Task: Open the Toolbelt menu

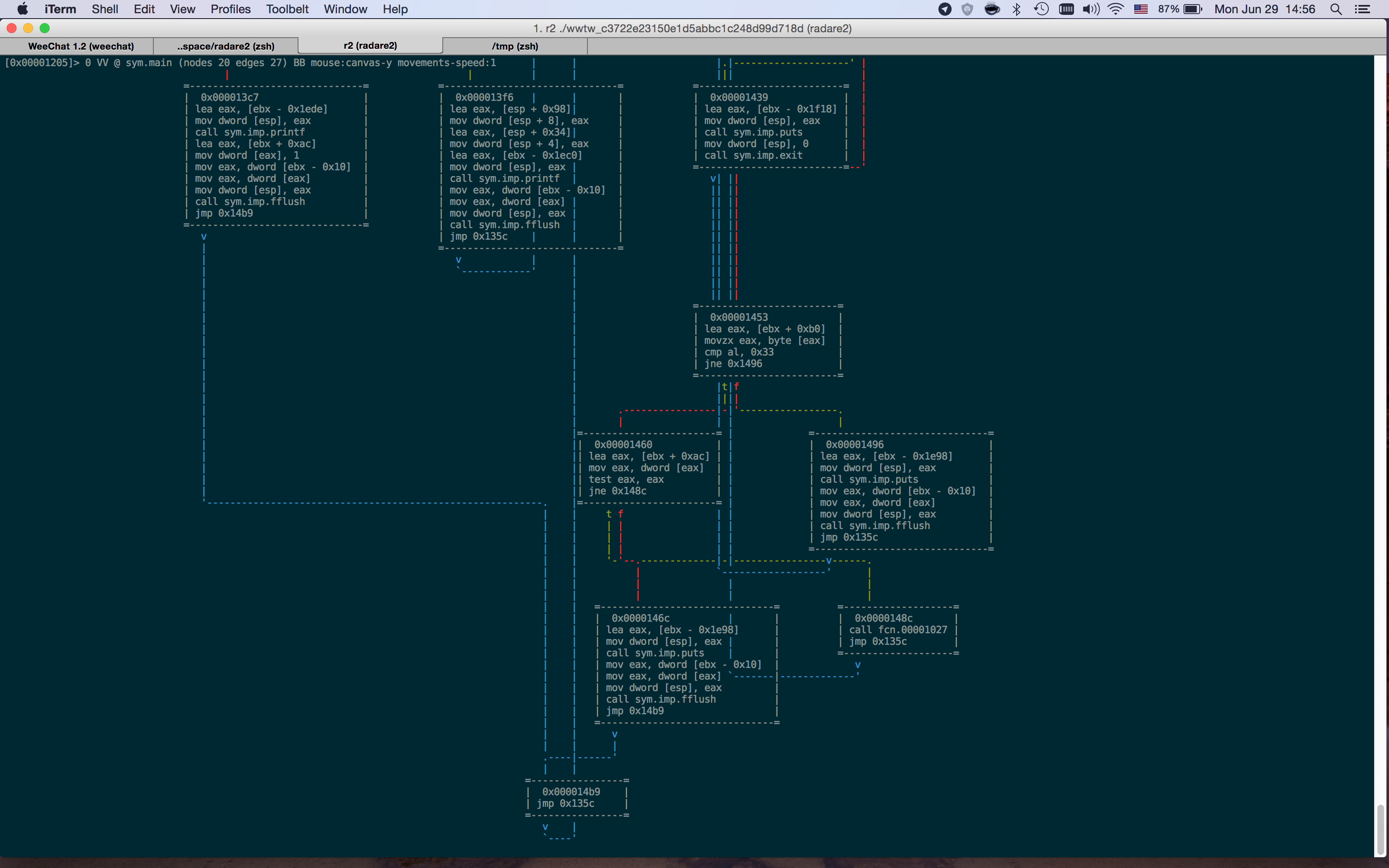Action: [287, 9]
